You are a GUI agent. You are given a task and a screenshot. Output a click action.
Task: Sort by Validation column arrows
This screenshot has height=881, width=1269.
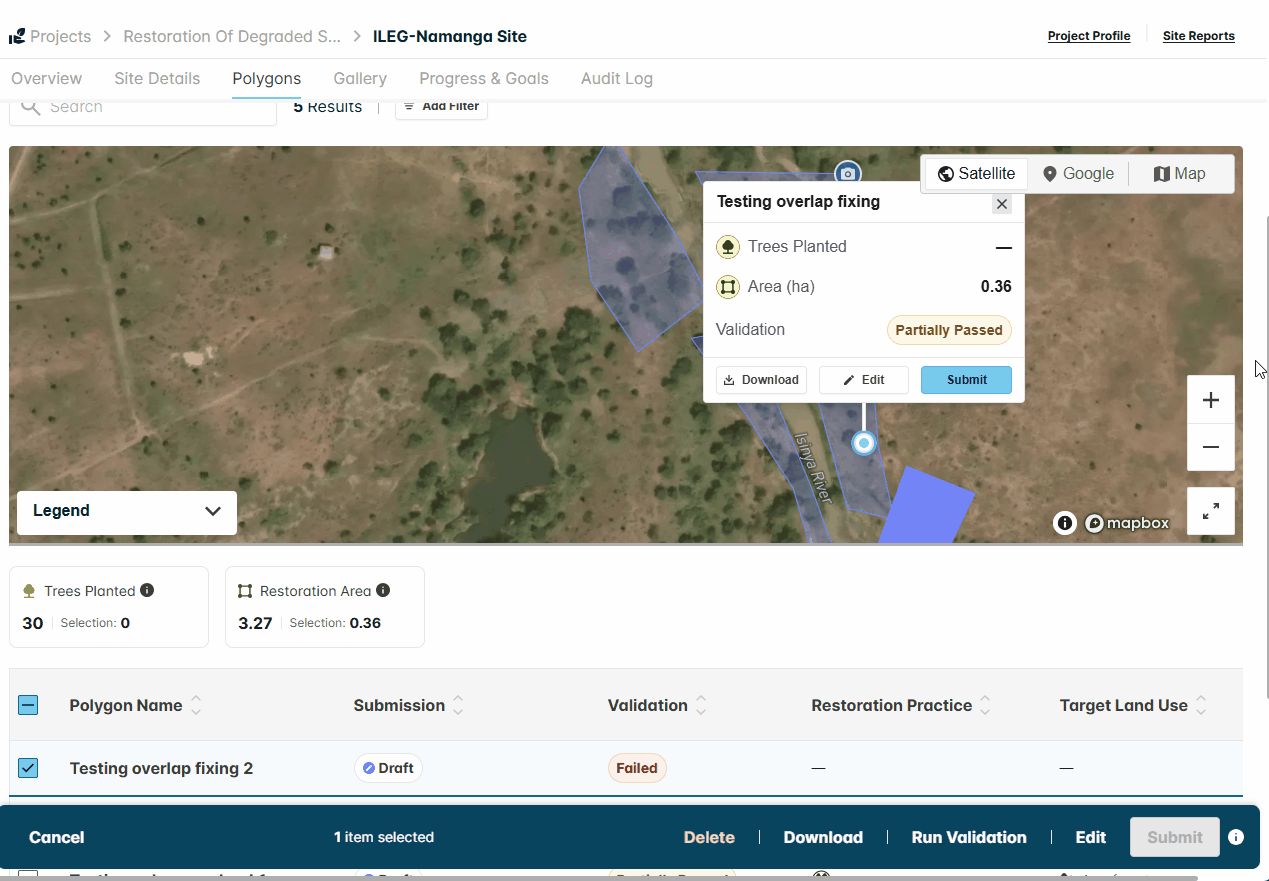click(x=702, y=705)
